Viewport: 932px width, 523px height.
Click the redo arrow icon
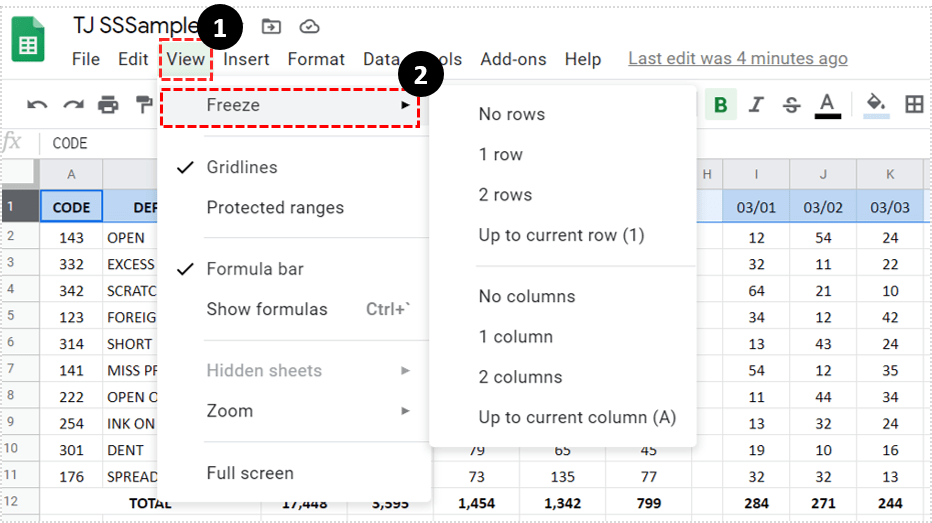tap(73, 104)
